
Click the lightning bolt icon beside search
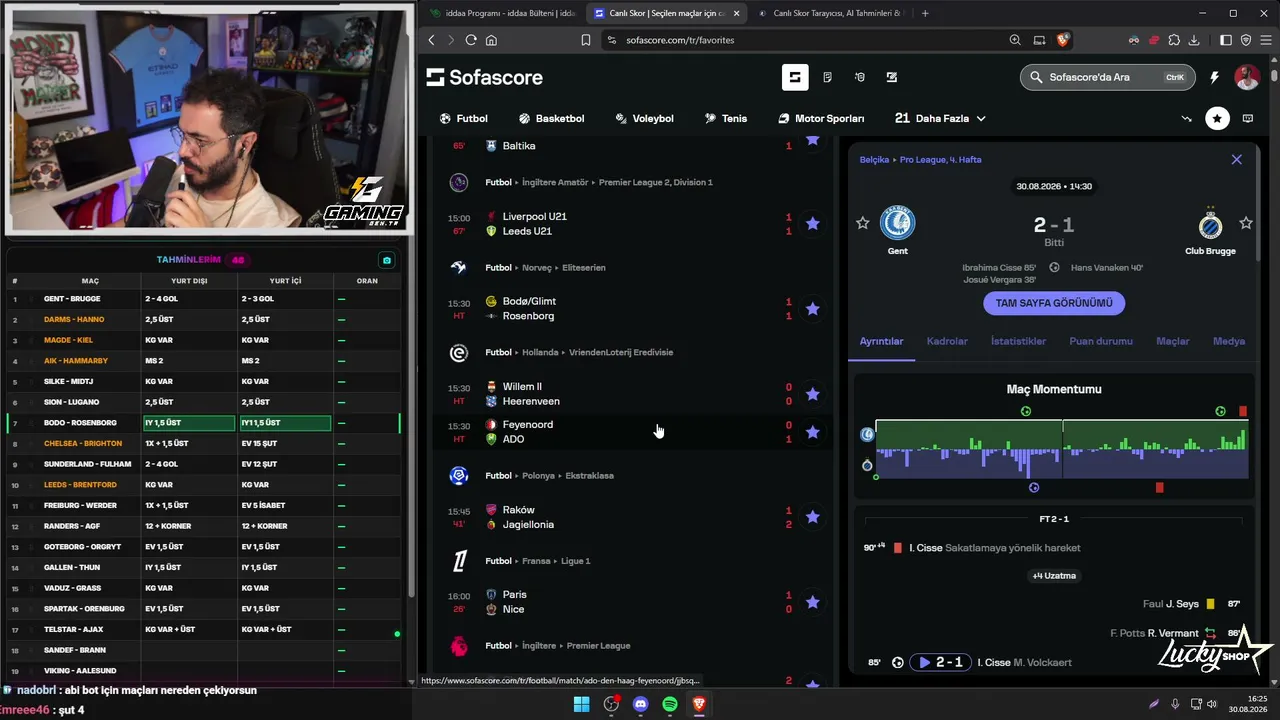click(x=1214, y=77)
